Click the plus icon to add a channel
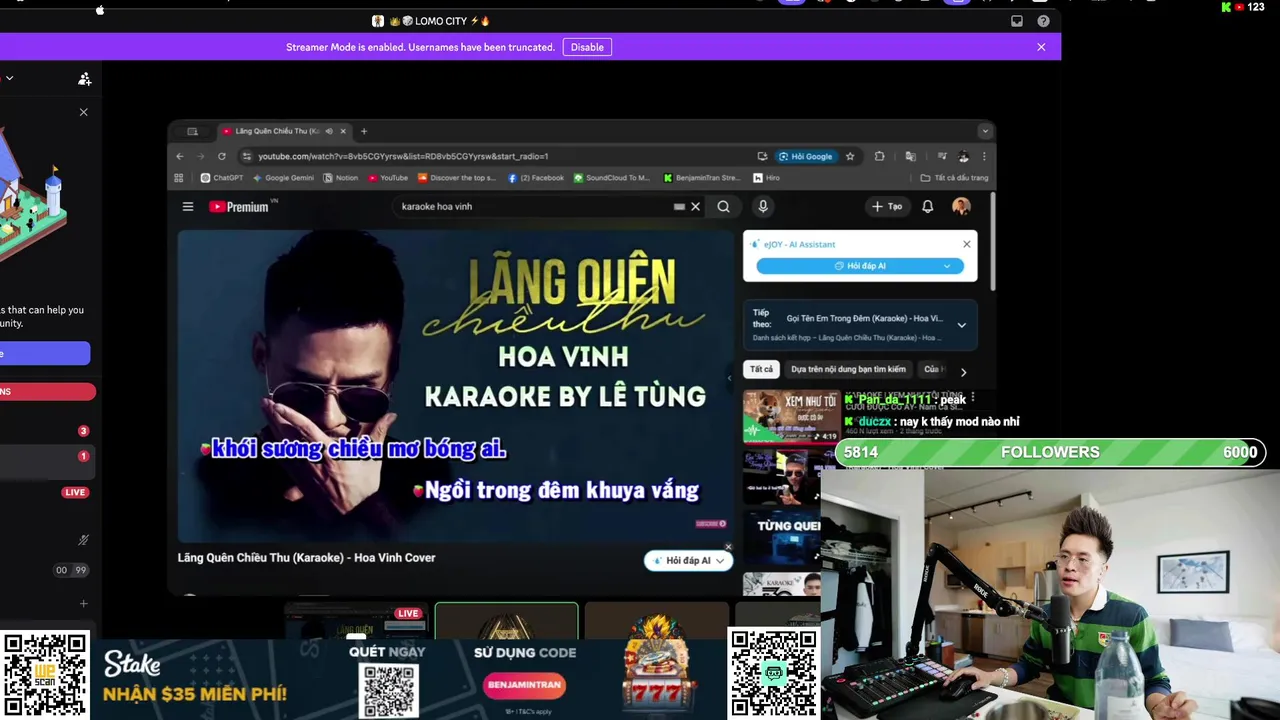1280x720 pixels. tap(83, 604)
